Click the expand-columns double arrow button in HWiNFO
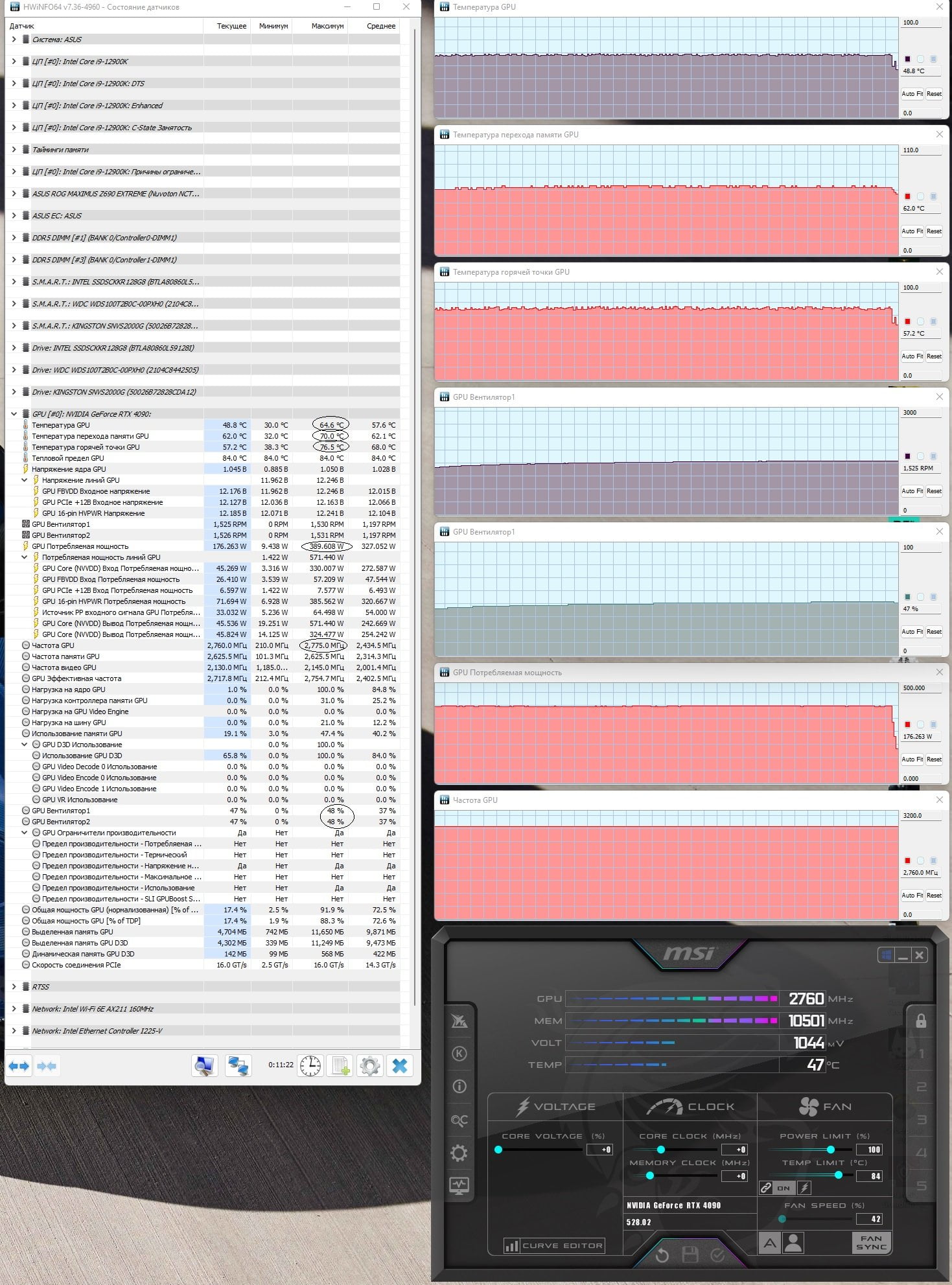 tap(19, 1066)
